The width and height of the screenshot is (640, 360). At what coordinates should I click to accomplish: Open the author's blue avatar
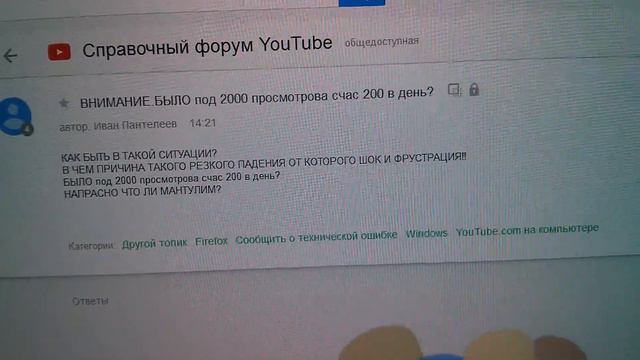(16, 116)
